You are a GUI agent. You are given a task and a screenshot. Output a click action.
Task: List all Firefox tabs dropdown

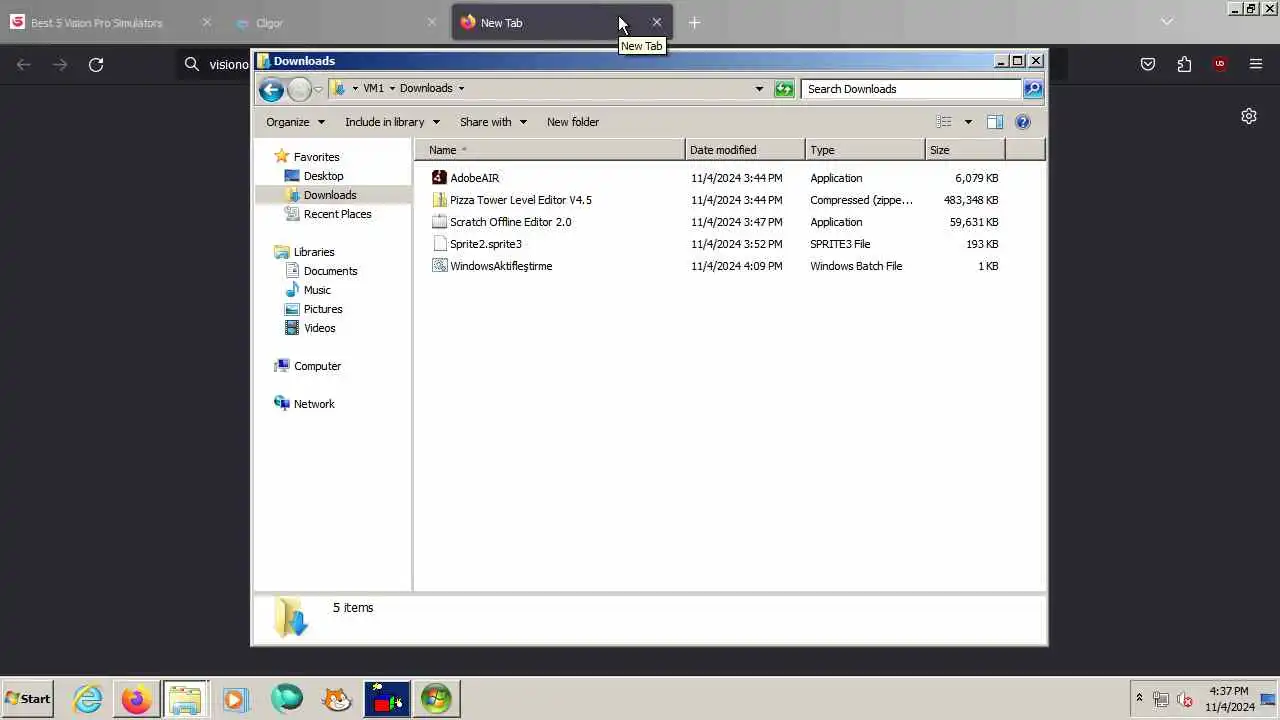point(1166,22)
